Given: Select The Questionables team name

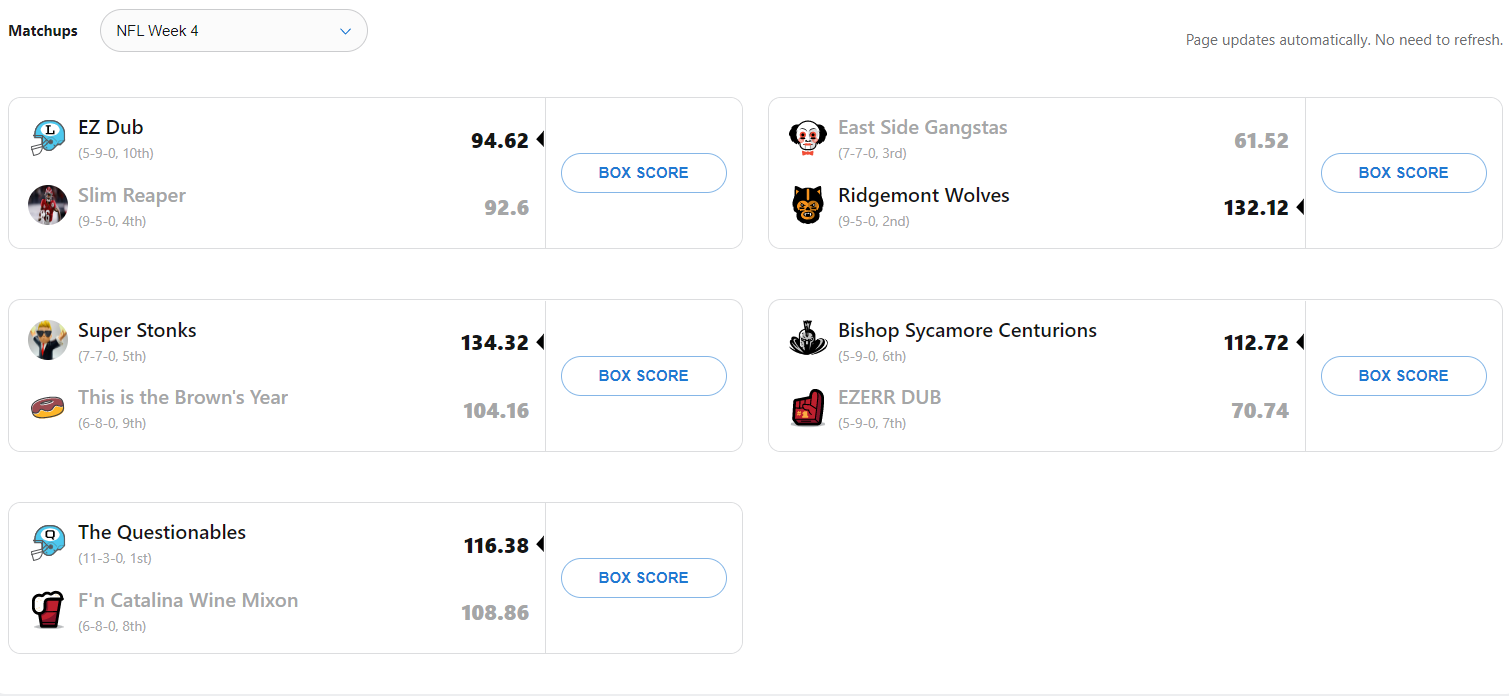Looking at the screenshot, I should [162, 533].
